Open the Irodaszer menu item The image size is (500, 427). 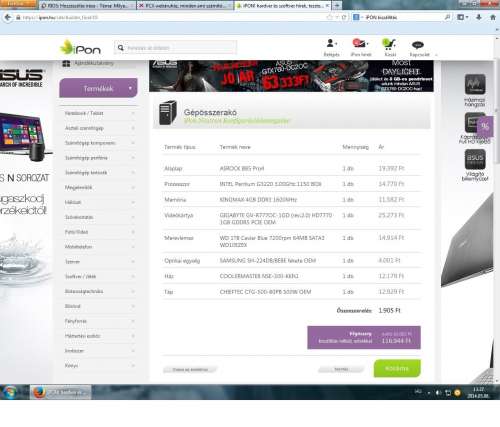(74, 351)
